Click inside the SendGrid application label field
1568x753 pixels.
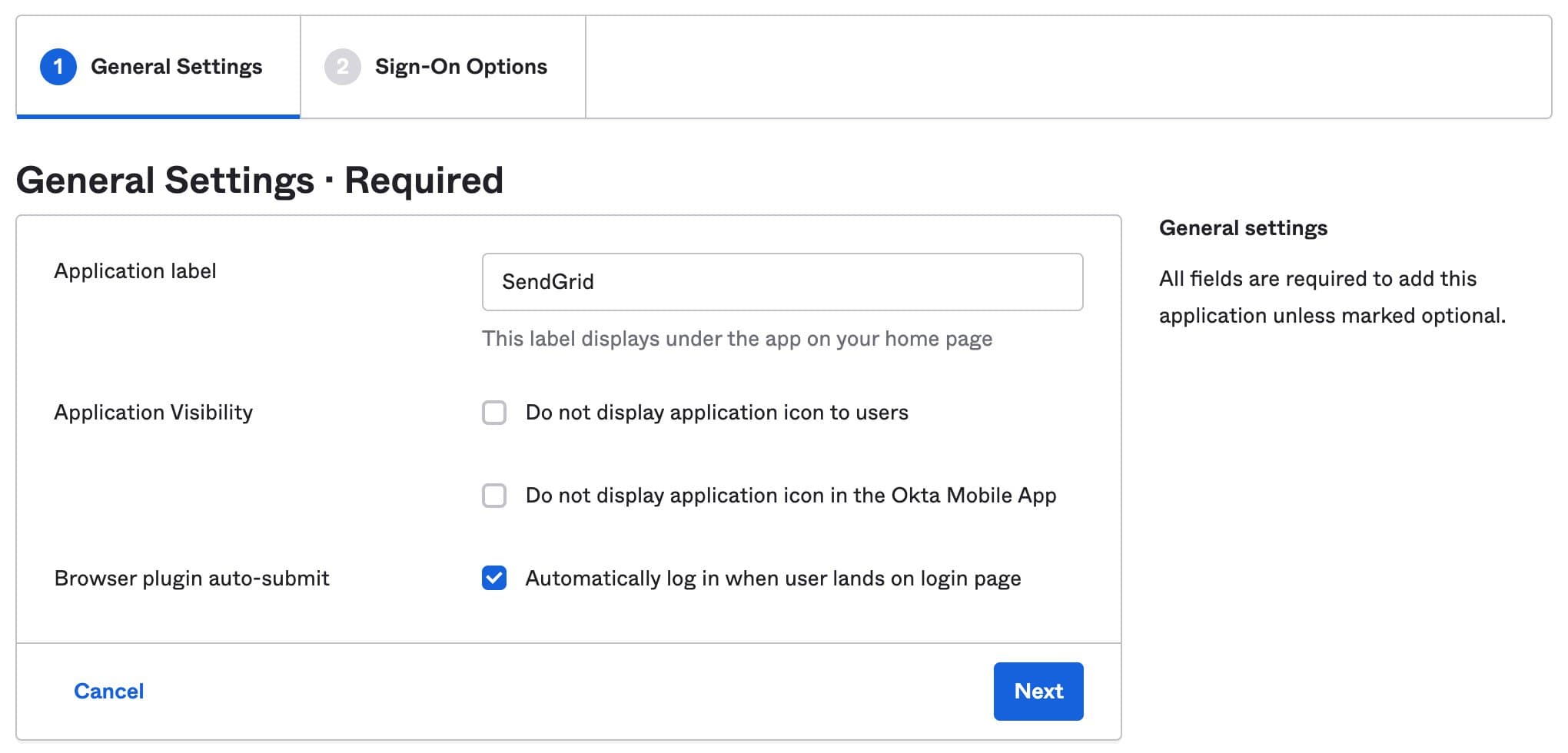[x=782, y=282]
